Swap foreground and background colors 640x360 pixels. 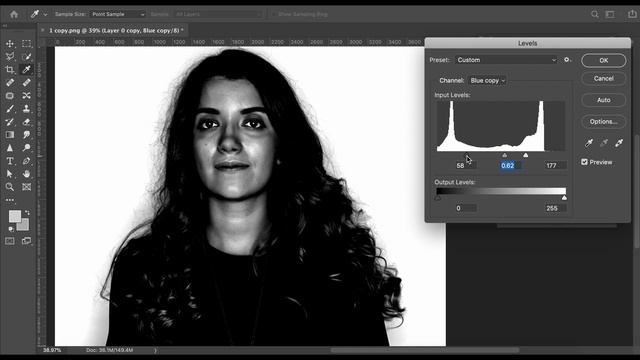pyautogui.click(x=27, y=212)
